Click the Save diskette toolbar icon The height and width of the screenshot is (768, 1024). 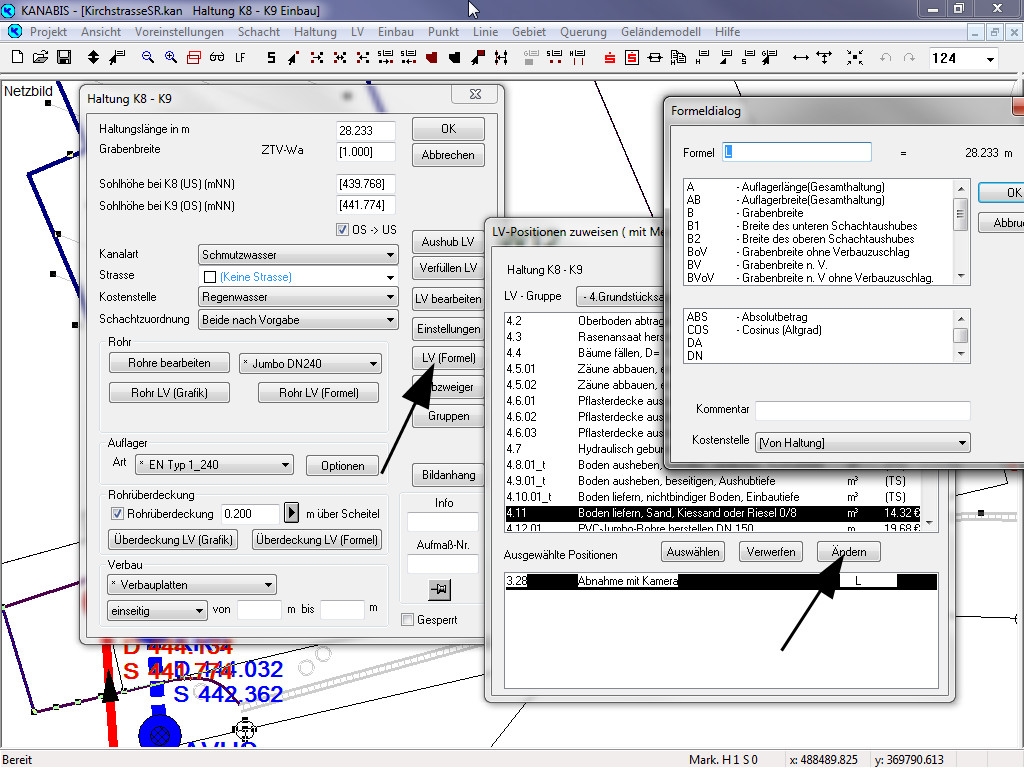tap(63, 58)
